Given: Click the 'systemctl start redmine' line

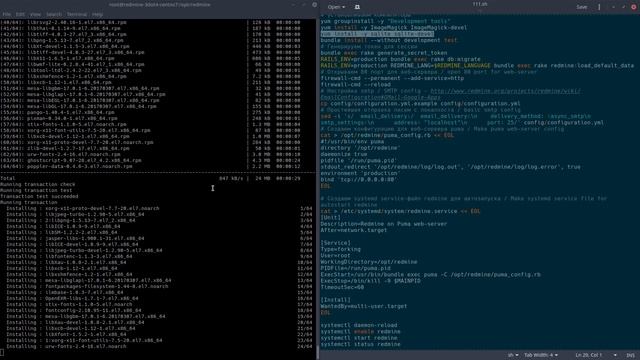Looking at the screenshot, I should tap(359, 338).
